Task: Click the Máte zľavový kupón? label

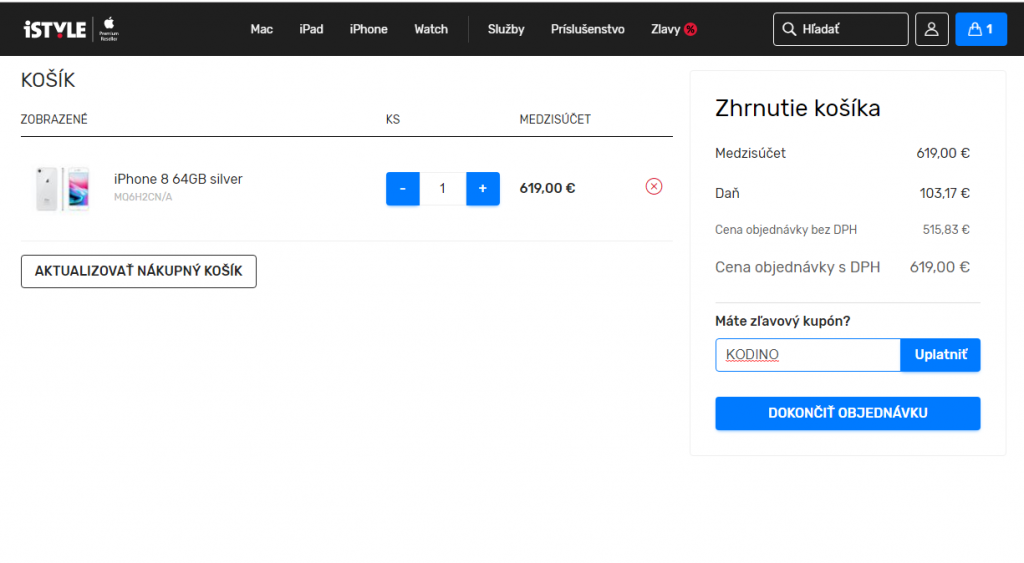Action: pyautogui.click(x=782, y=321)
